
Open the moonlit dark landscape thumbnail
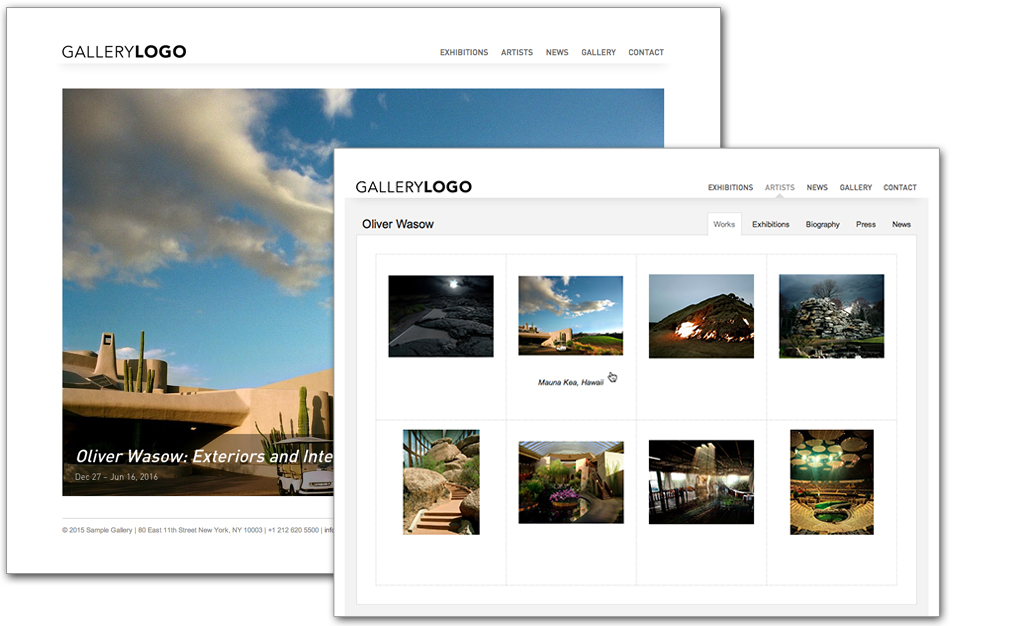pos(440,315)
